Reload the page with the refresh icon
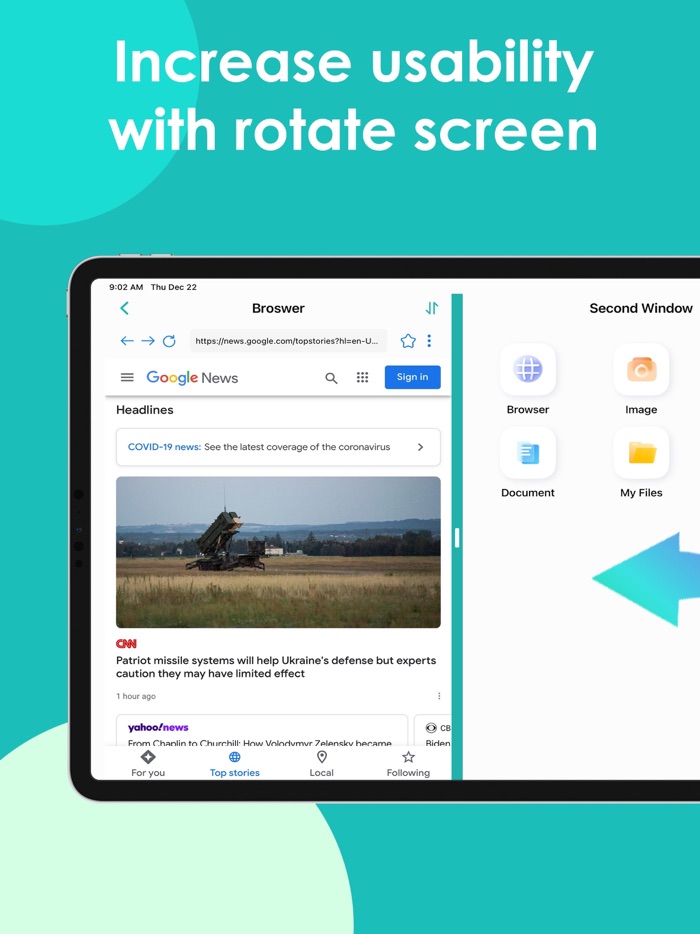700x934 pixels. 169,341
